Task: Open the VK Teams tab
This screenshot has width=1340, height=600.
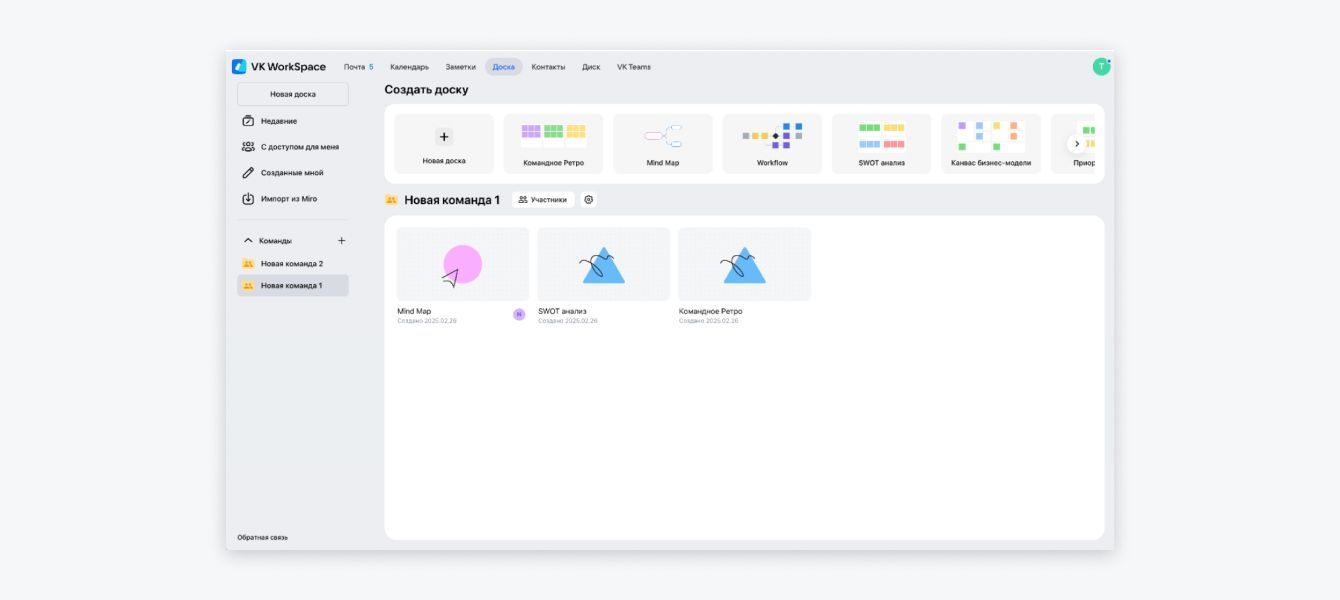Action: click(x=633, y=67)
